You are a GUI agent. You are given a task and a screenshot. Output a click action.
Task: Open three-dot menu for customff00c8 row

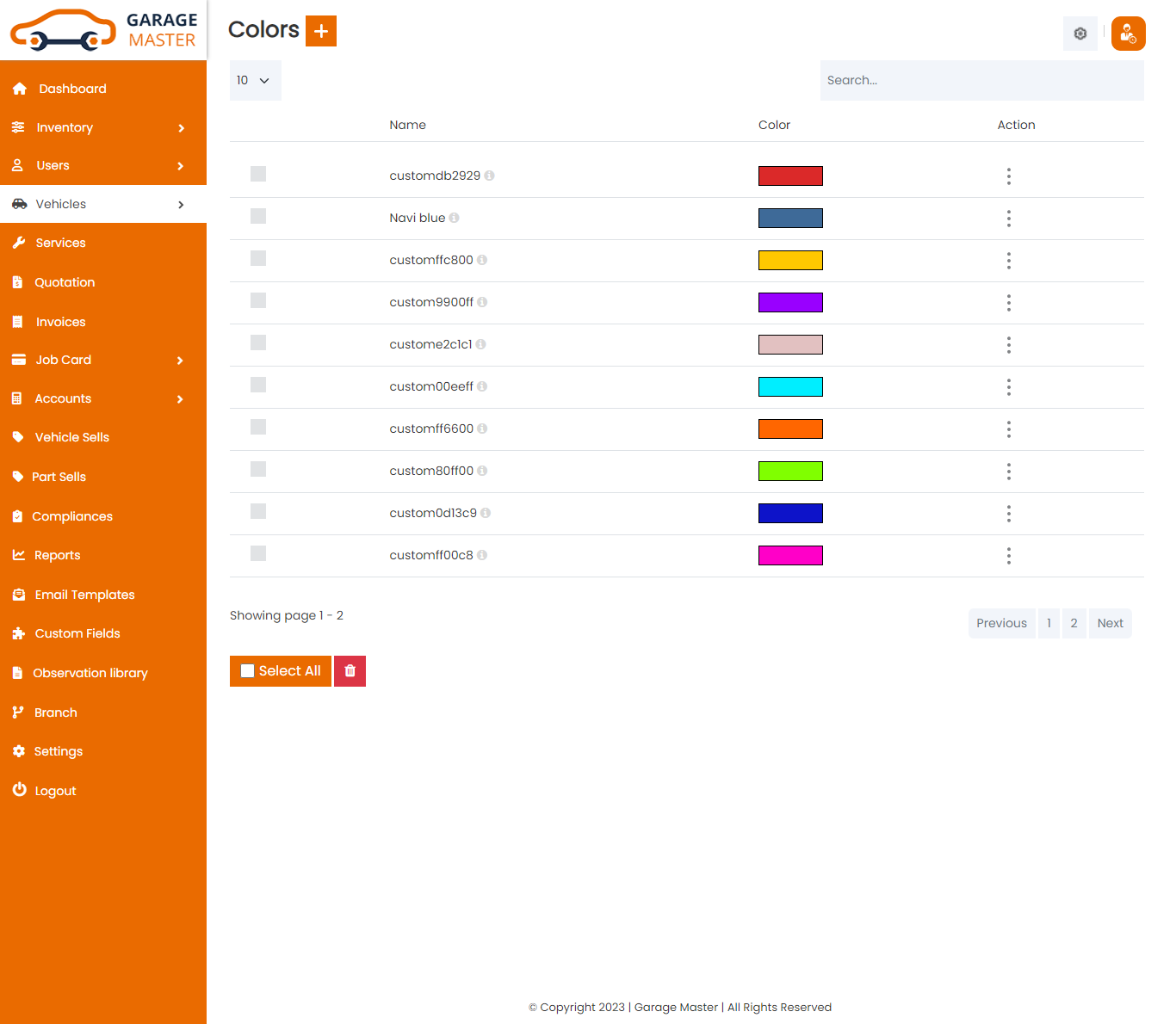[x=1008, y=556]
